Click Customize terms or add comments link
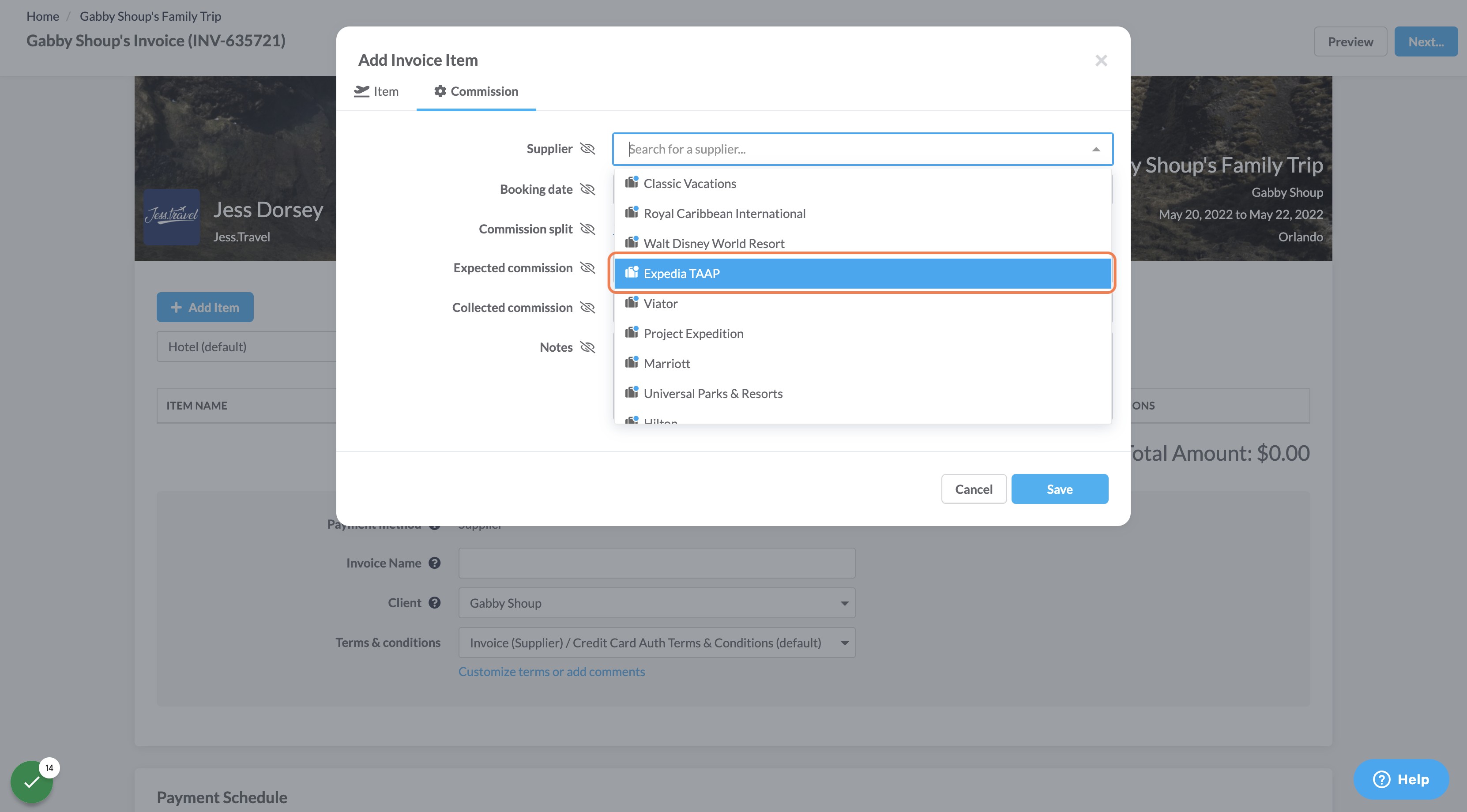Screen dimensions: 1467x812 point(551,672)
